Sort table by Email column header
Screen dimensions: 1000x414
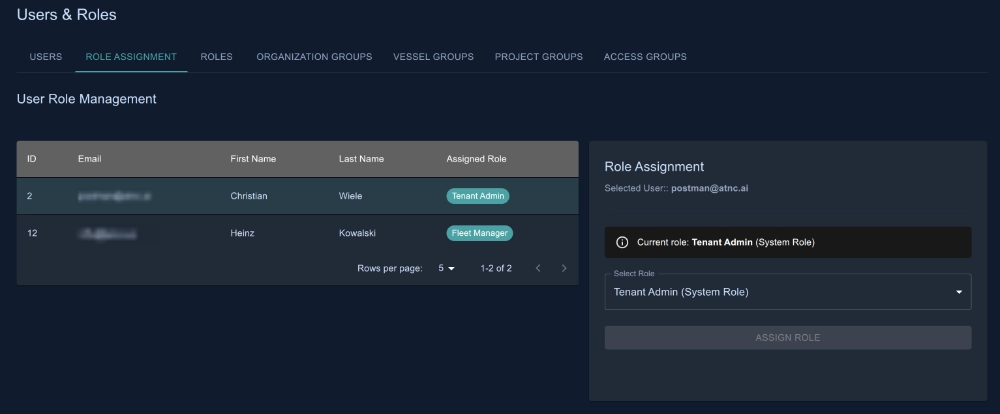tap(90, 159)
